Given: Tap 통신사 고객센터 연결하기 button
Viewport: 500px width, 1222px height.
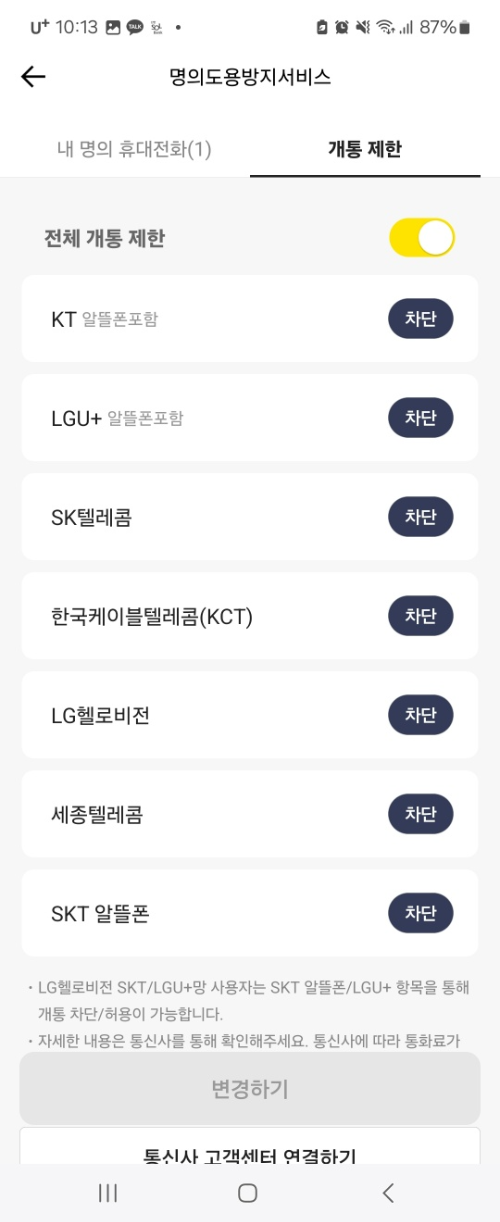Looking at the screenshot, I should [x=250, y=1148].
